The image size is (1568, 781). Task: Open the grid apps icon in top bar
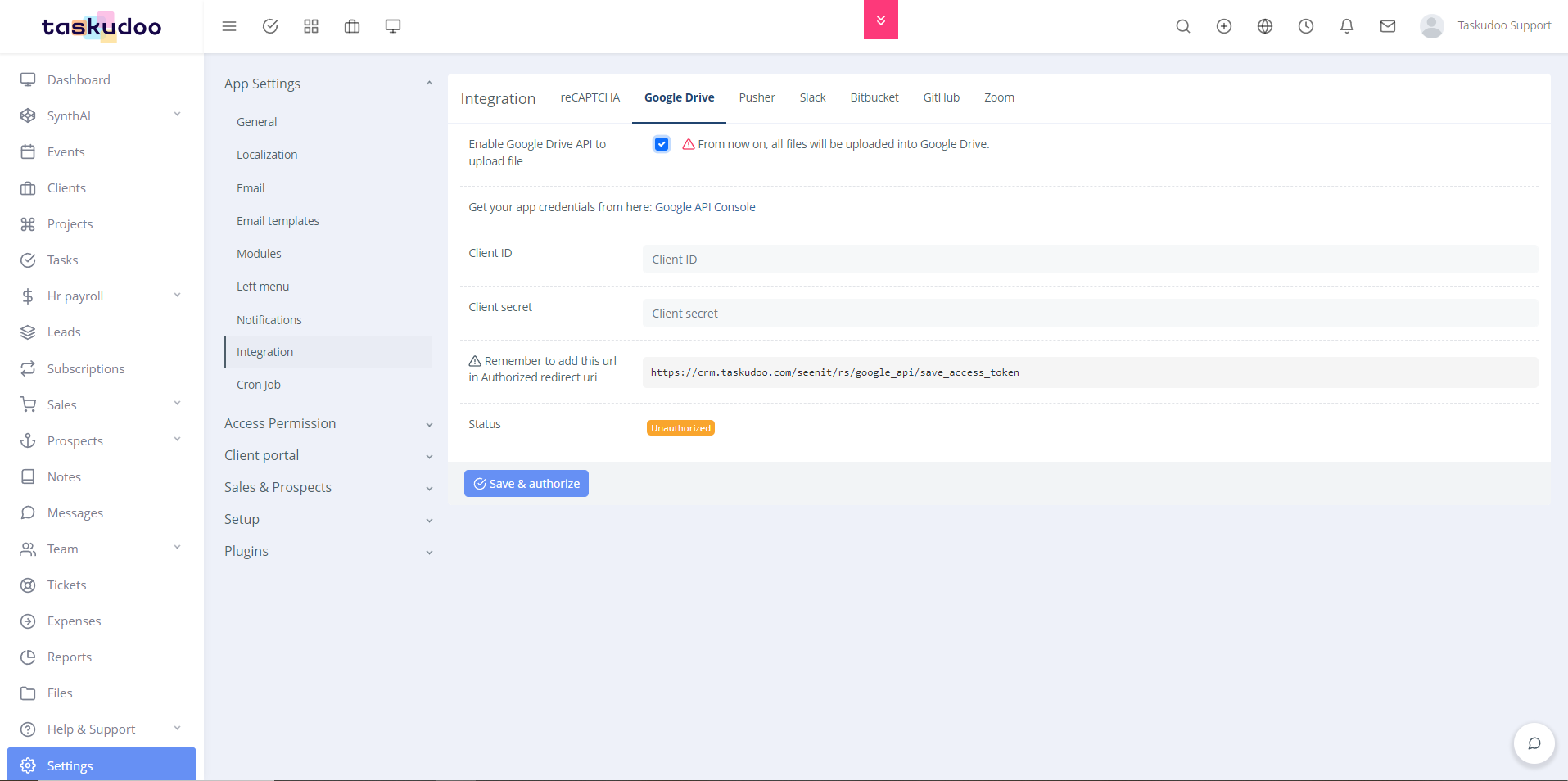(x=311, y=26)
